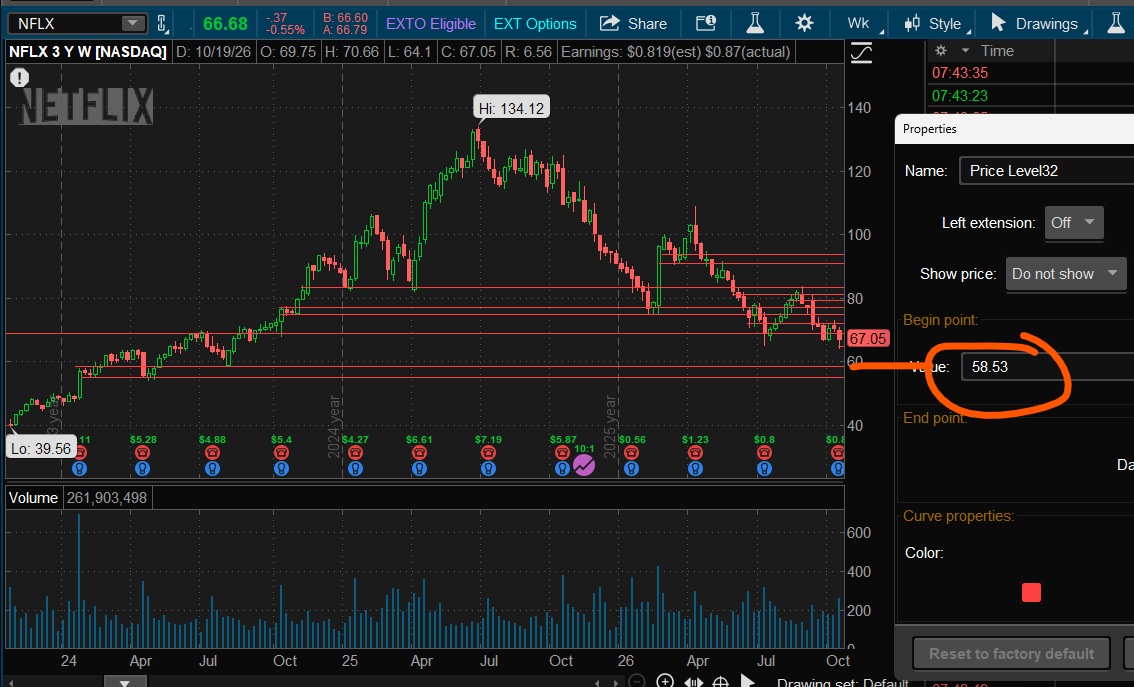Viewport: 1134px width, 687px height.
Task: Click the earnings phone icon labeled $4.27
Action: [355, 453]
